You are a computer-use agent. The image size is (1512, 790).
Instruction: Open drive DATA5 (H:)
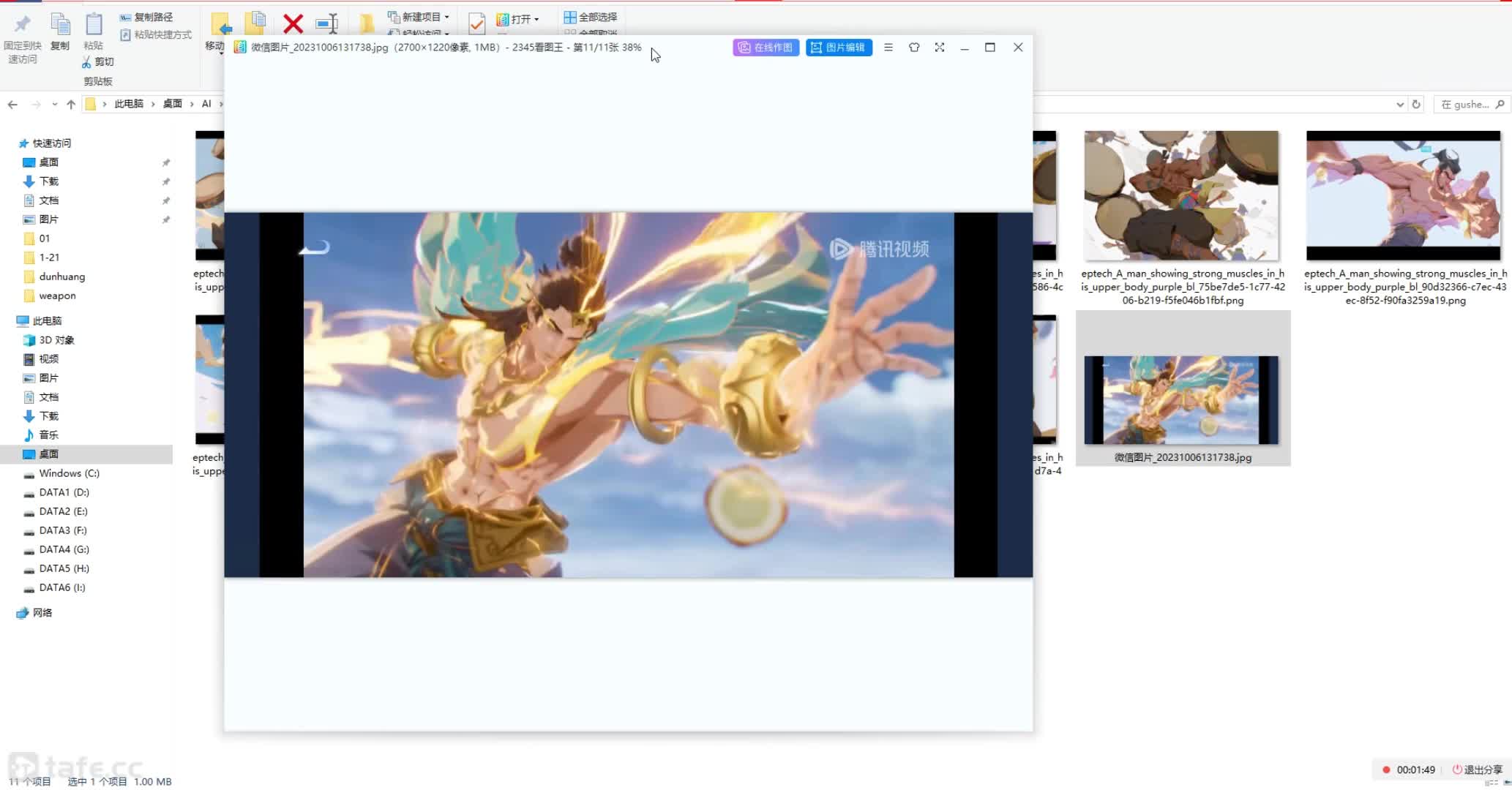point(64,568)
